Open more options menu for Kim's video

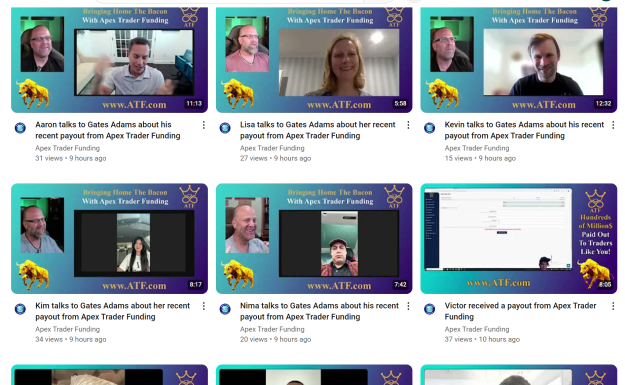click(x=204, y=306)
